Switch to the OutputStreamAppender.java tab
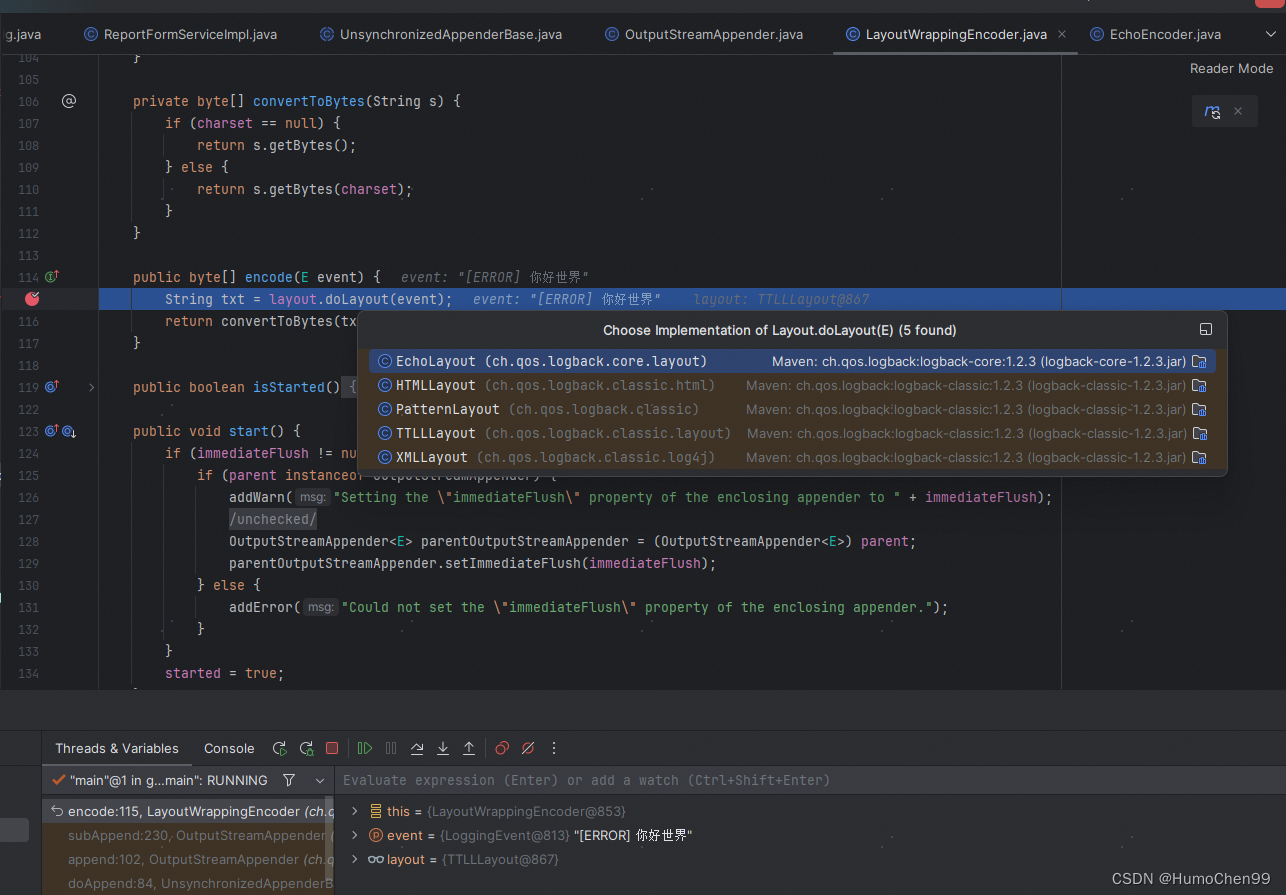The image size is (1286, 895). pyautogui.click(x=703, y=34)
